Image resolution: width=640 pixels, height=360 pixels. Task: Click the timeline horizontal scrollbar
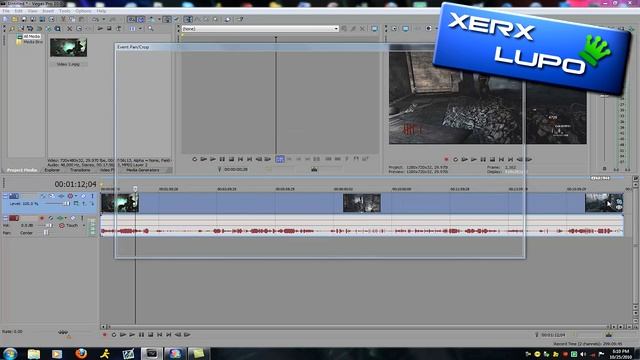(359, 327)
